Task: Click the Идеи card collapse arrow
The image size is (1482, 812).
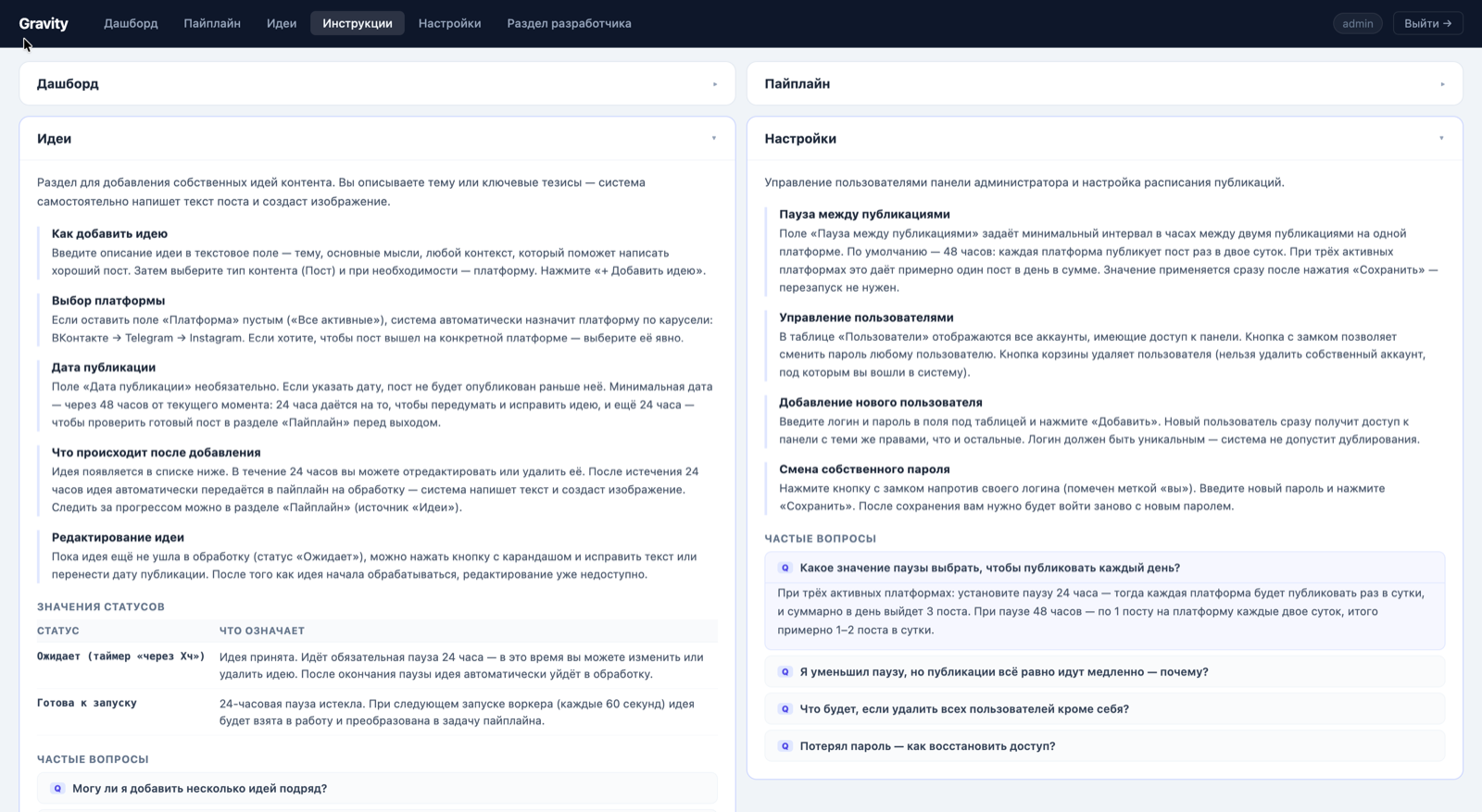Action: [714, 139]
